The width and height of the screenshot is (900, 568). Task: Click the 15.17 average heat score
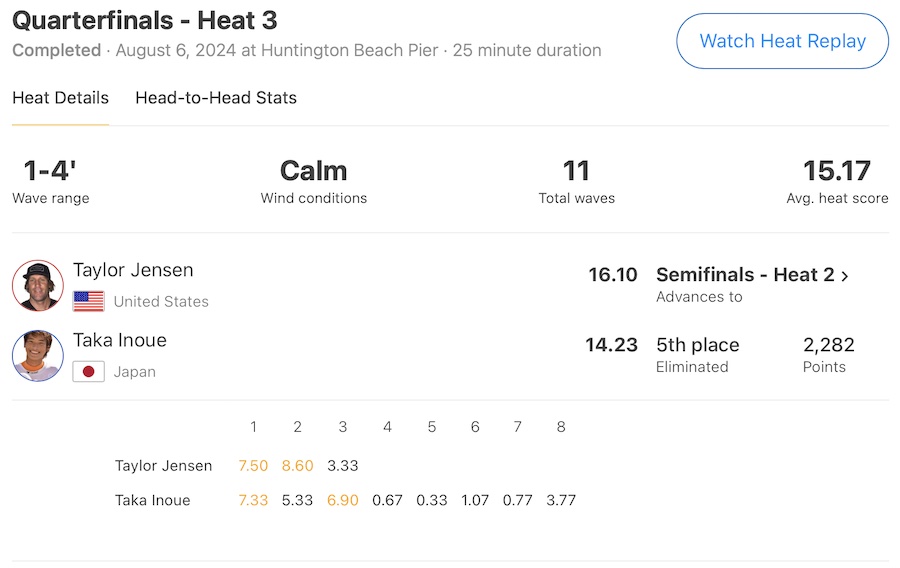[x=837, y=171]
